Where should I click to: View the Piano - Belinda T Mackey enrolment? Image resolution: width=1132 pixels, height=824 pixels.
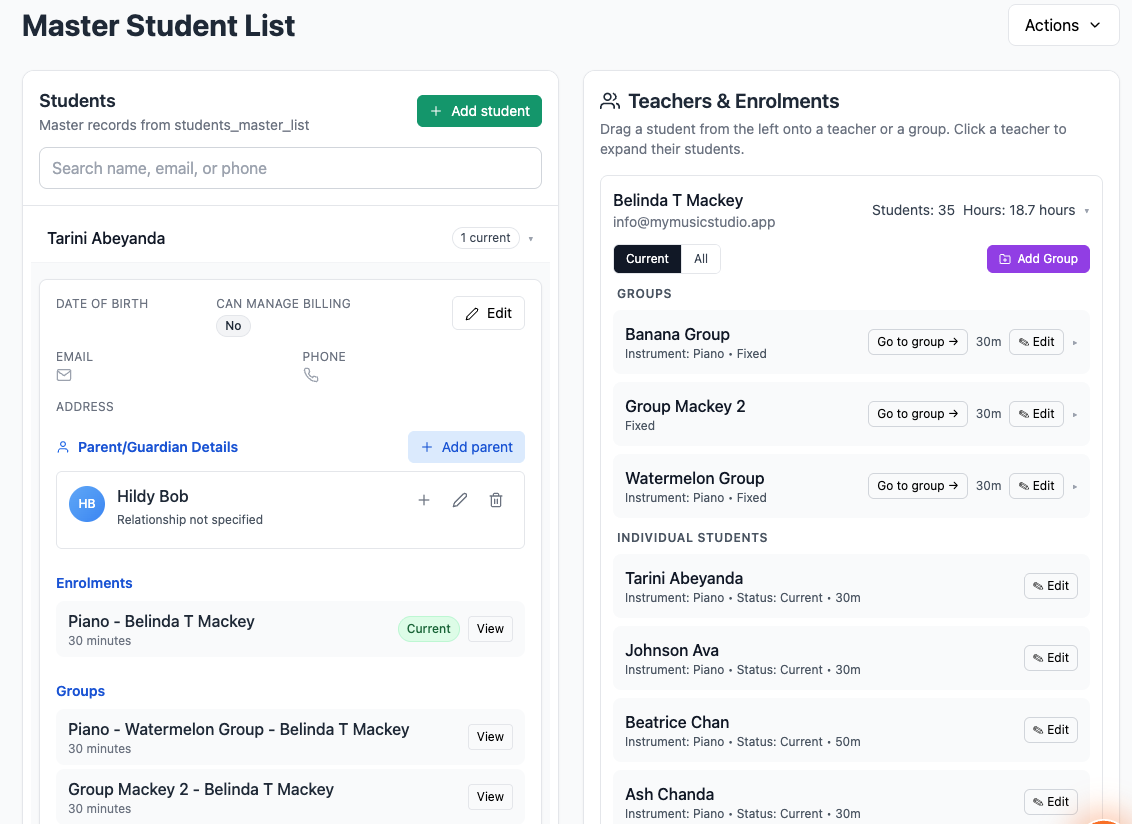[x=489, y=628]
